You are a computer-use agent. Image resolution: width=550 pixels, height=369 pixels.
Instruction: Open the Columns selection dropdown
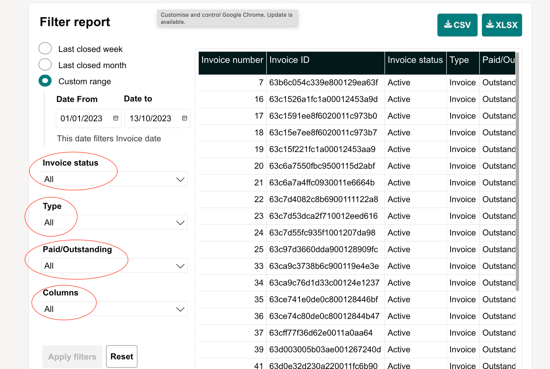(114, 309)
